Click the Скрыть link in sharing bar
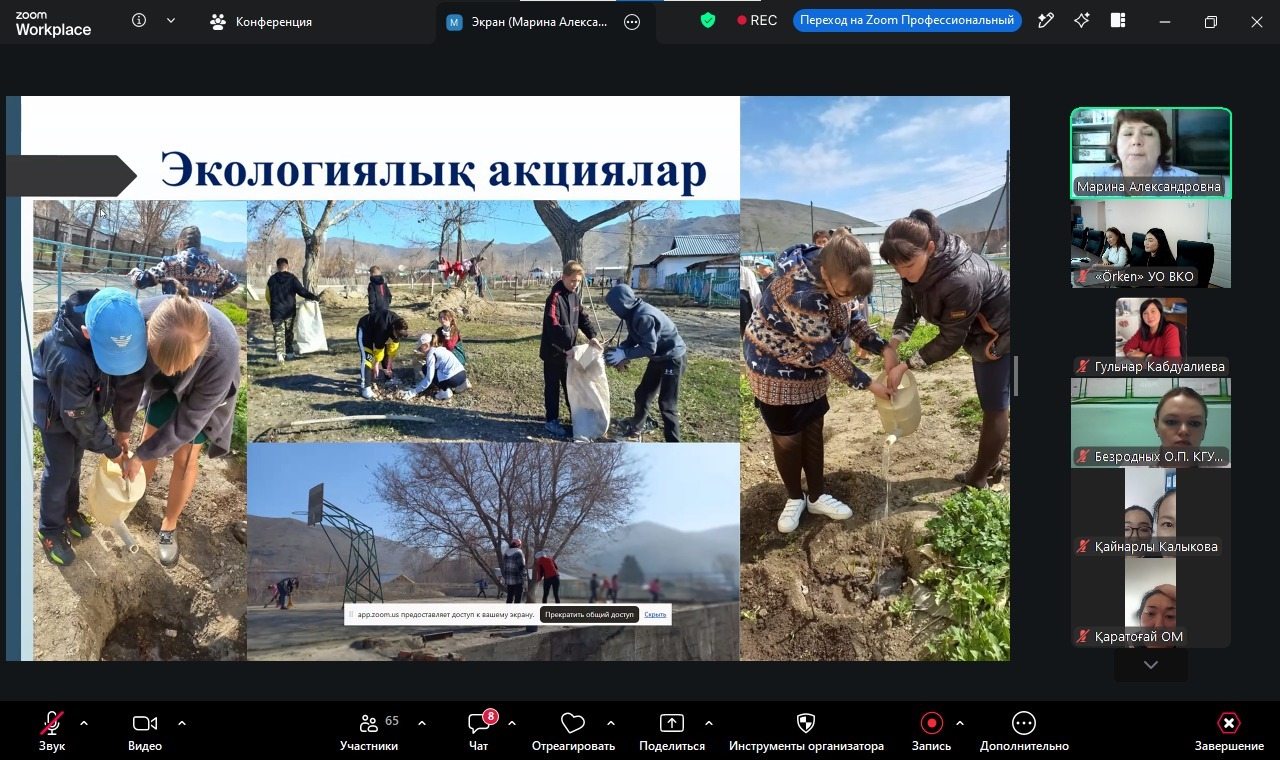Screen dimensions: 1280x760 tap(655, 614)
